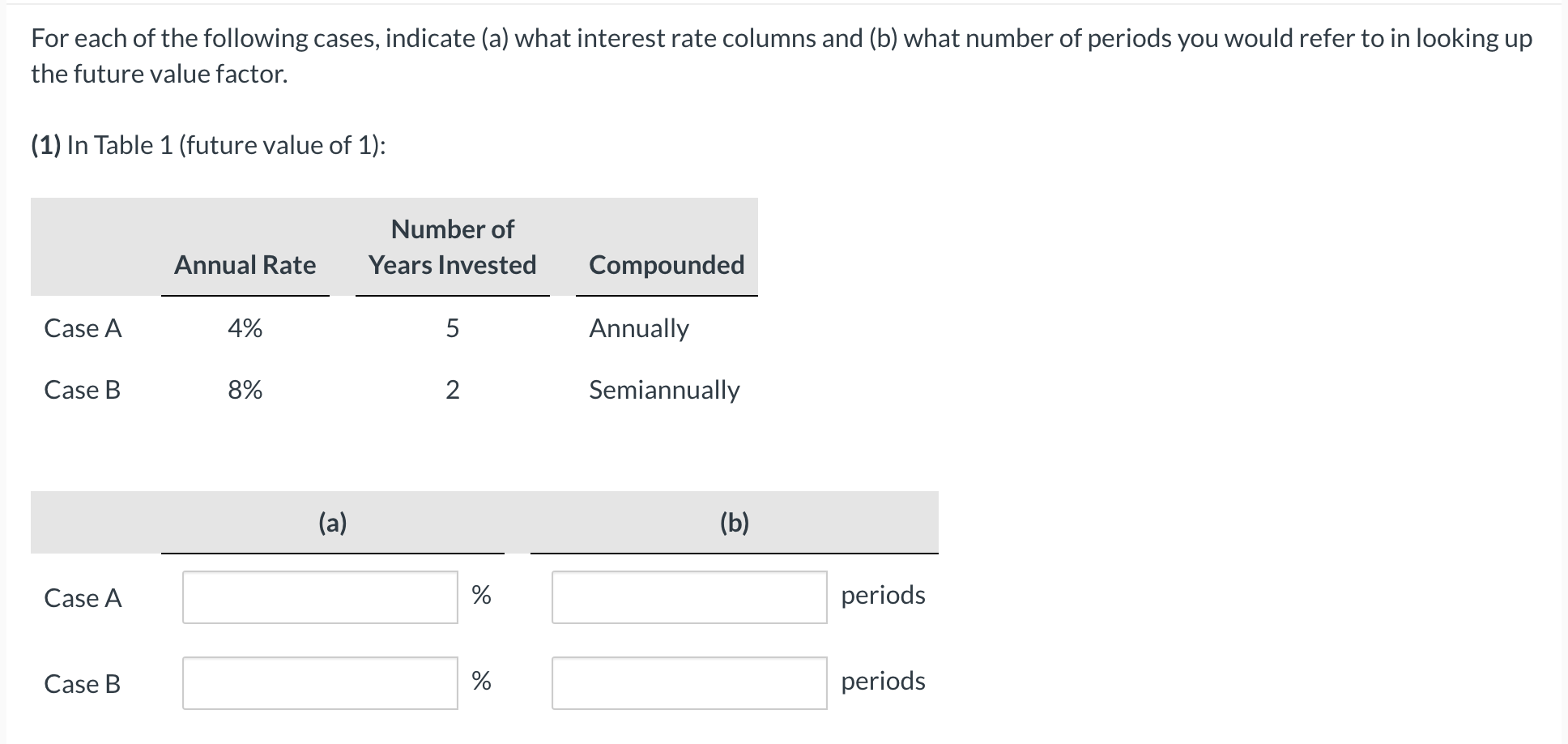Click the Annually compounding value
This screenshot has width=1568, height=744.
pyautogui.click(x=639, y=328)
